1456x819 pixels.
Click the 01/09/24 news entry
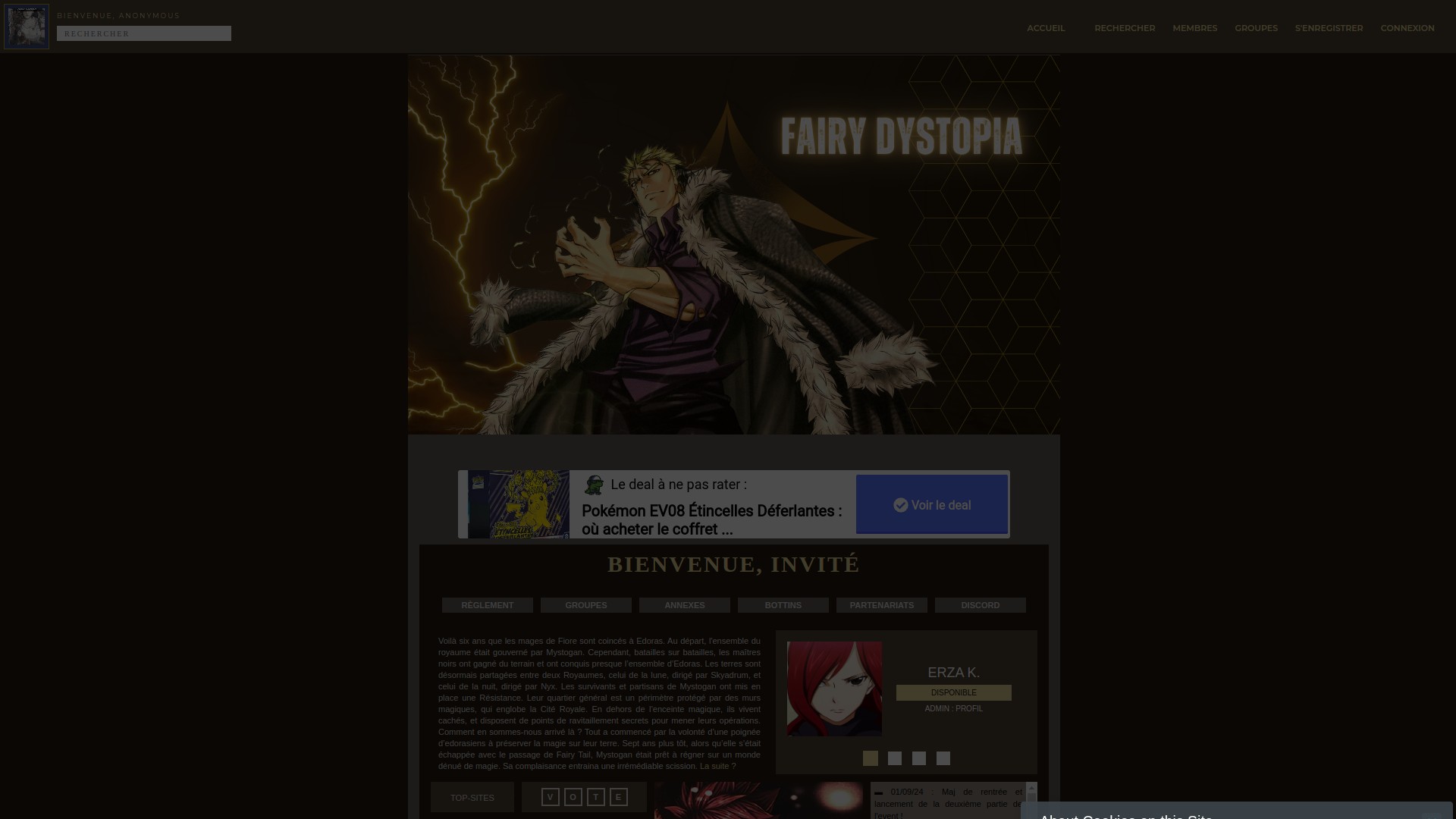point(948,803)
